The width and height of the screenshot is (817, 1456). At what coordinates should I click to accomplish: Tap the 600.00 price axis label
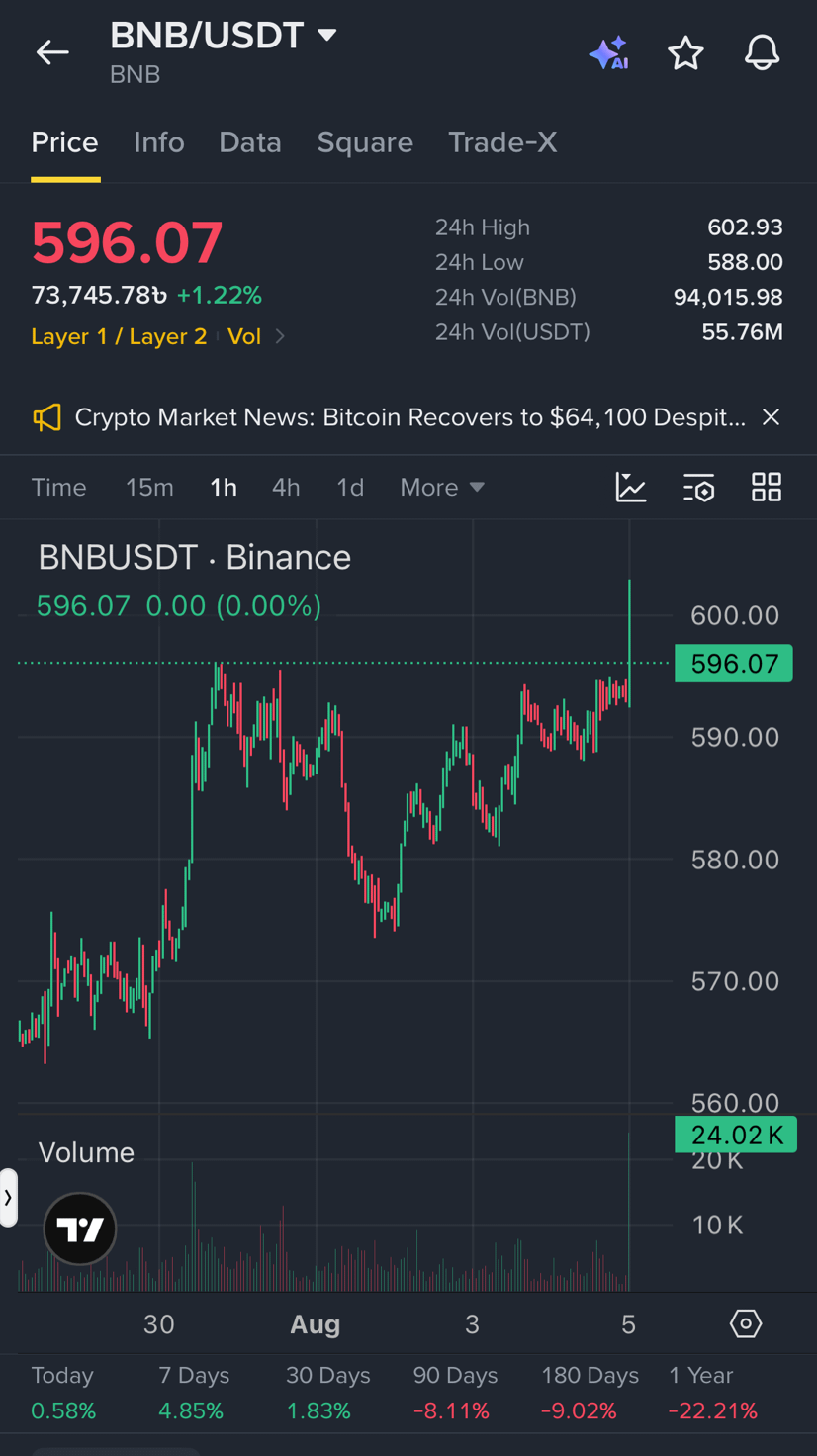(735, 615)
